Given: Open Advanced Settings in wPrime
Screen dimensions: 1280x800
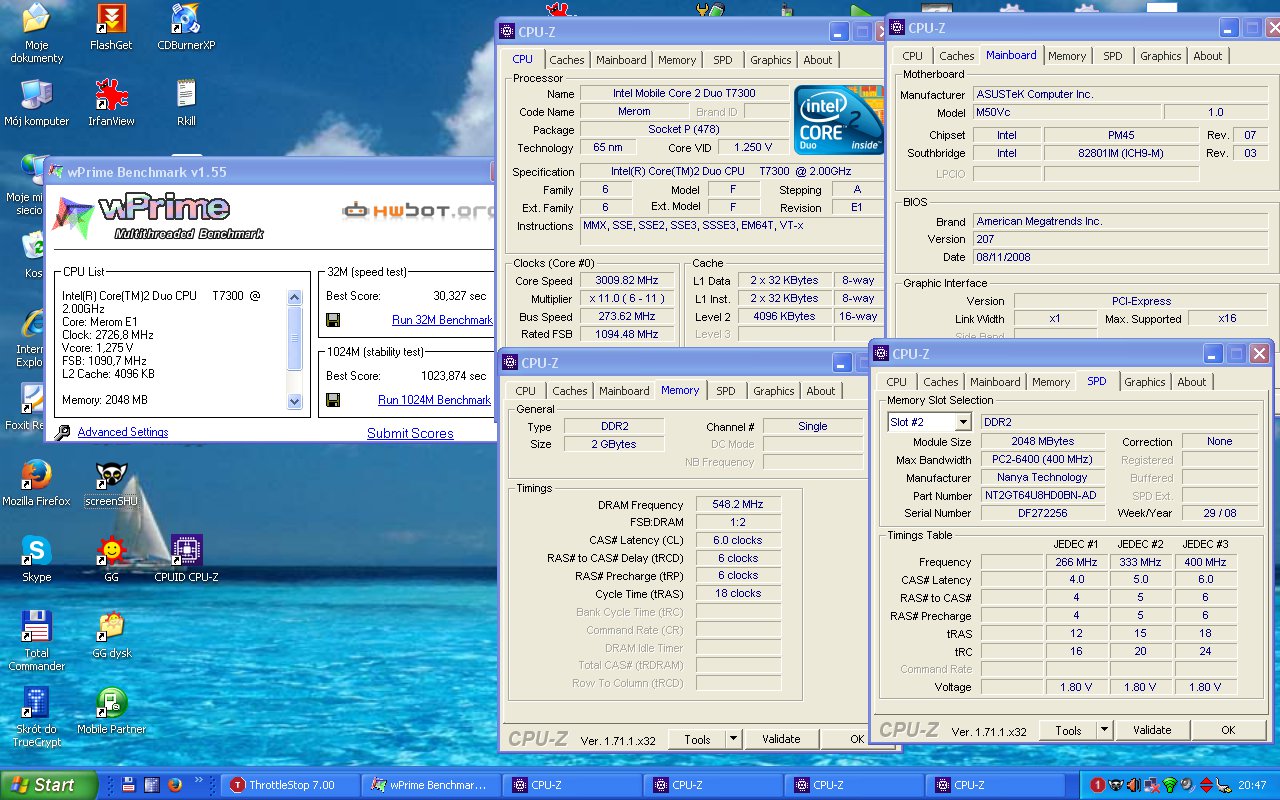Looking at the screenshot, I should click(123, 432).
